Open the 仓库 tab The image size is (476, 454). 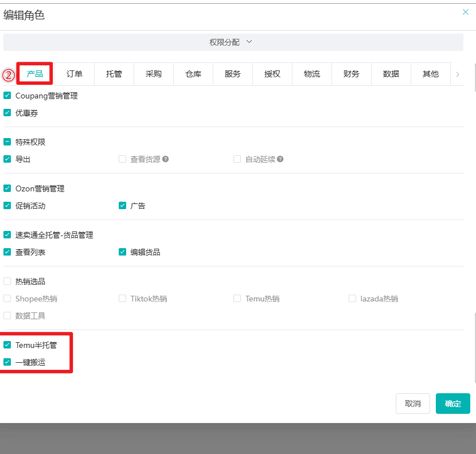193,74
